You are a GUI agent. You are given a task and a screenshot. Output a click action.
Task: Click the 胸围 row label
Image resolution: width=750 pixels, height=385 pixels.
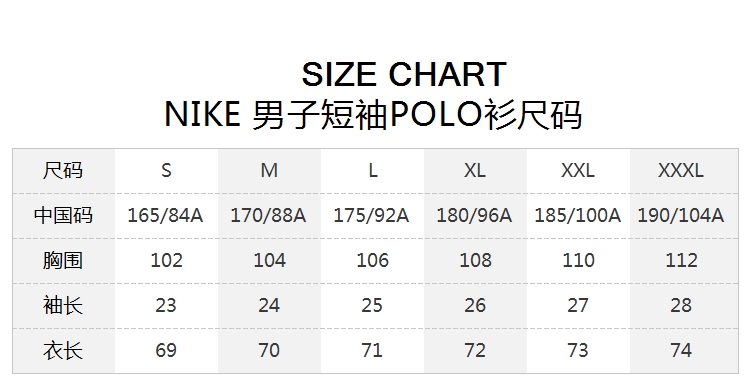63,260
